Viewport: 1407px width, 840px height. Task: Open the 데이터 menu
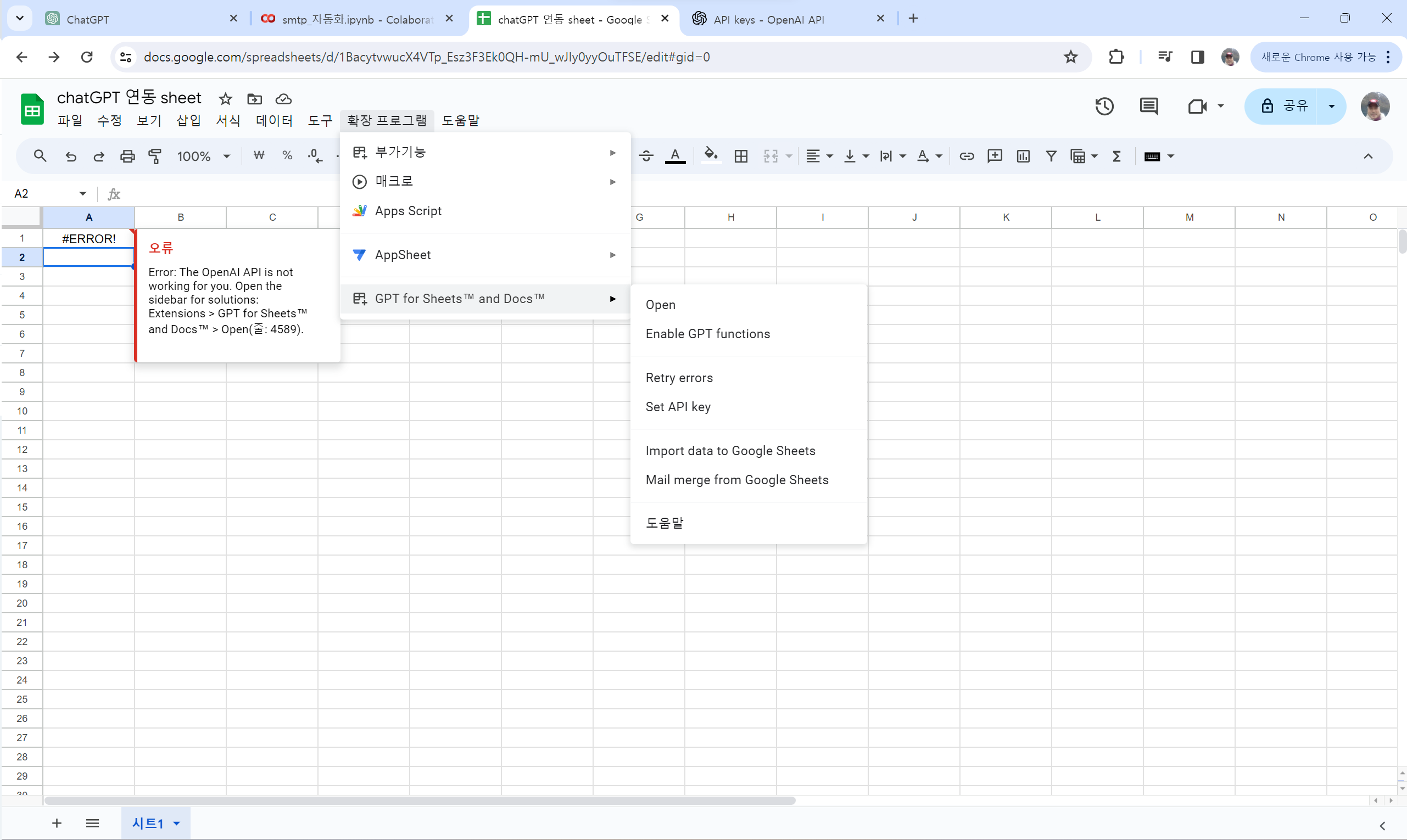(274, 121)
